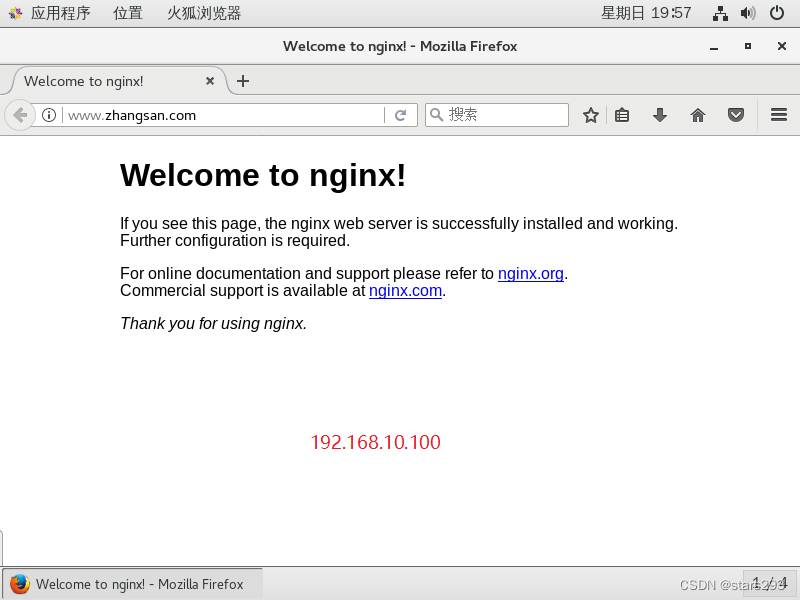
Task: Click the network status icon in top bar
Action: coord(720,13)
